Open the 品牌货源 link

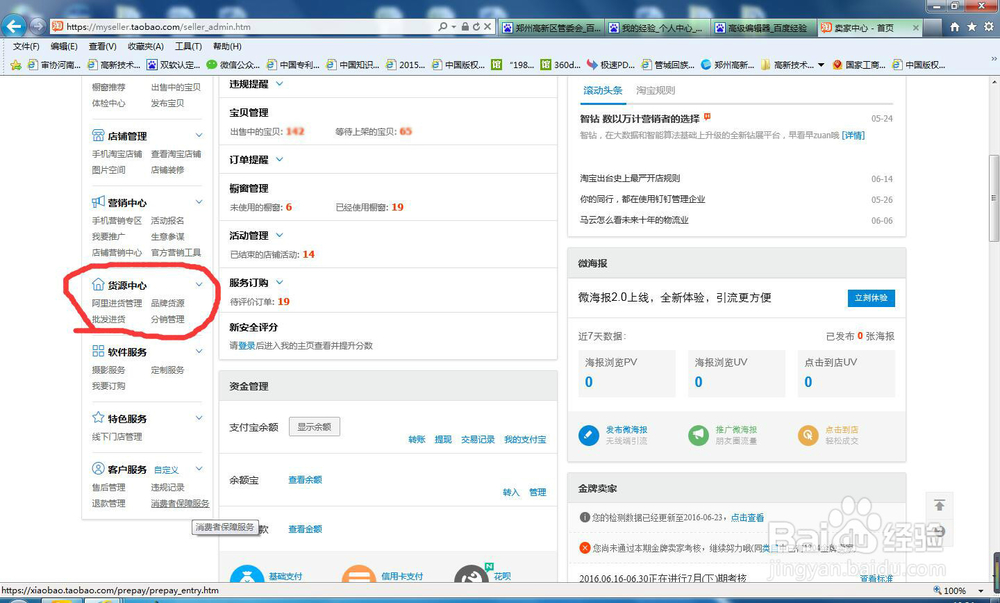pyautogui.click(x=168, y=303)
